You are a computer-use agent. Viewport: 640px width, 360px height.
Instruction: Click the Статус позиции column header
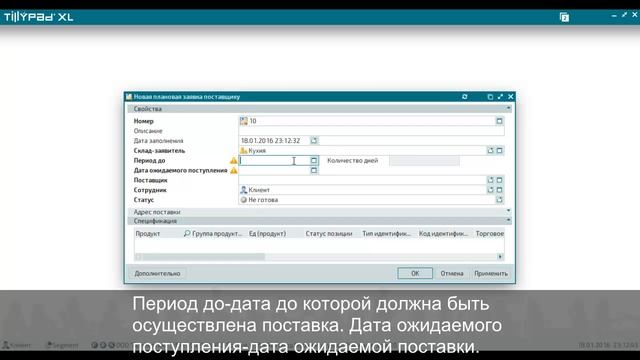point(329,233)
